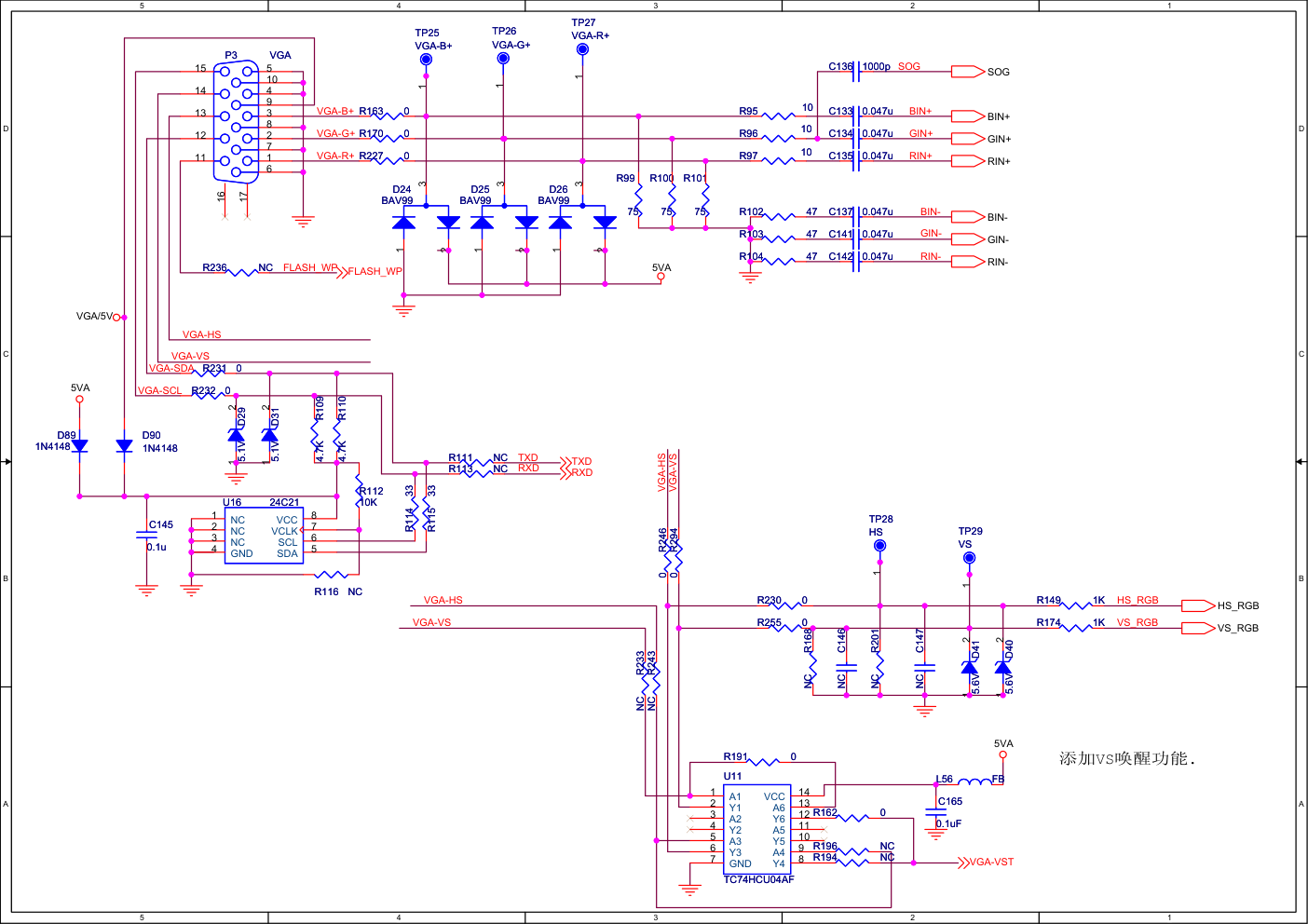
Task: Click the FLASH_WP off-sheet connector arrow
Action: 342,272
